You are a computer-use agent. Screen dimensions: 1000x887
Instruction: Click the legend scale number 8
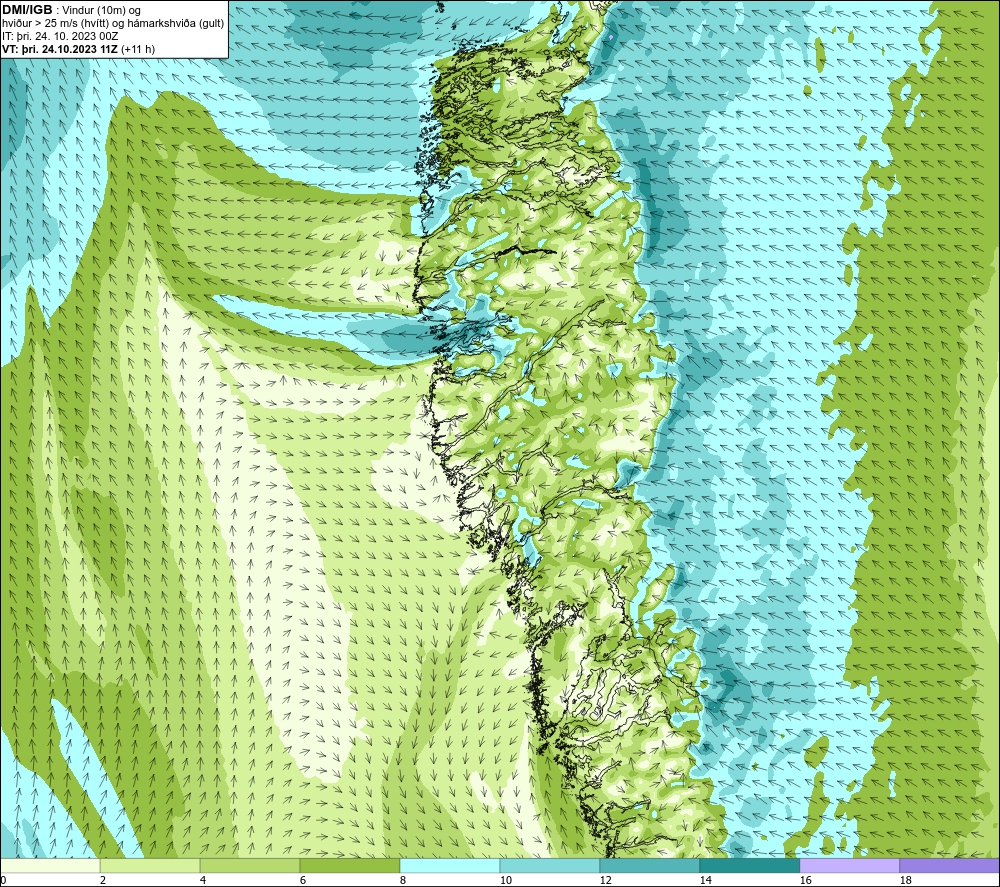click(403, 881)
